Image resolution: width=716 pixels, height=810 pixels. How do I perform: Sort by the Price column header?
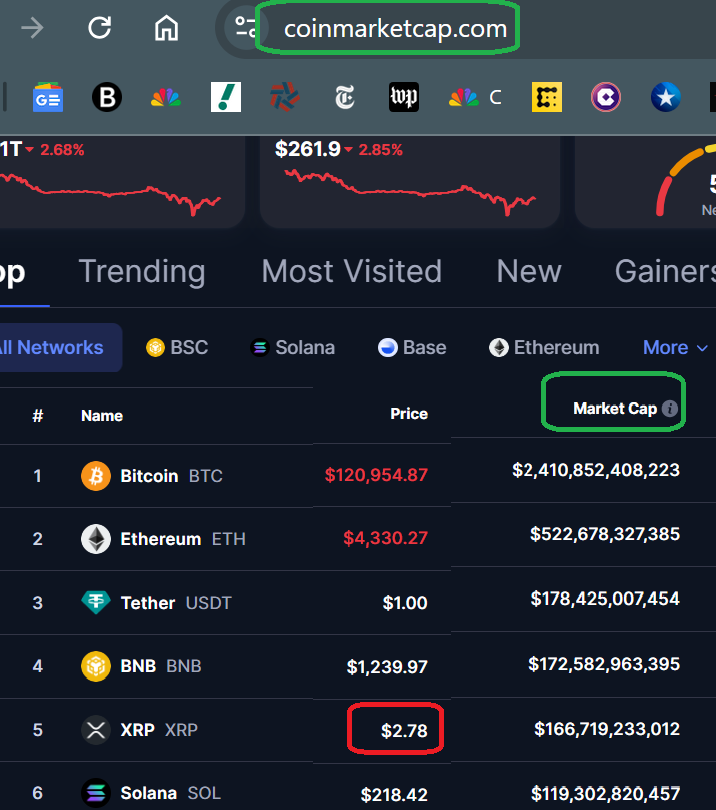point(409,414)
